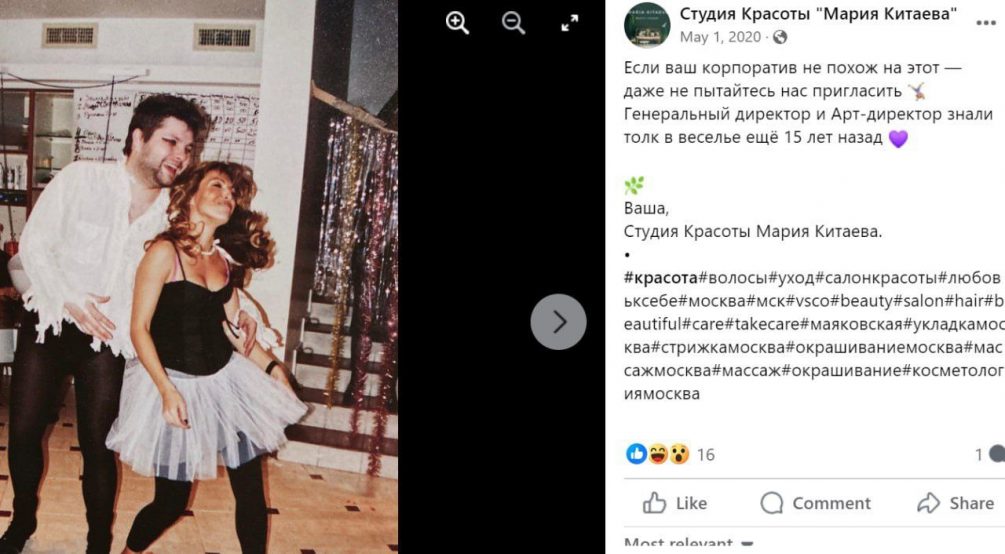Screen dimensions: 1005x554
Task: Comment on the post
Action: [815, 503]
